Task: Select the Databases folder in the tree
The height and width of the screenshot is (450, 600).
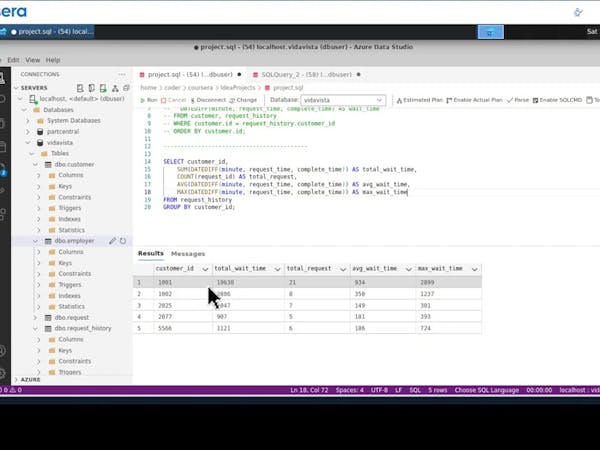Action: pyautogui.click(x=58, y=110)
